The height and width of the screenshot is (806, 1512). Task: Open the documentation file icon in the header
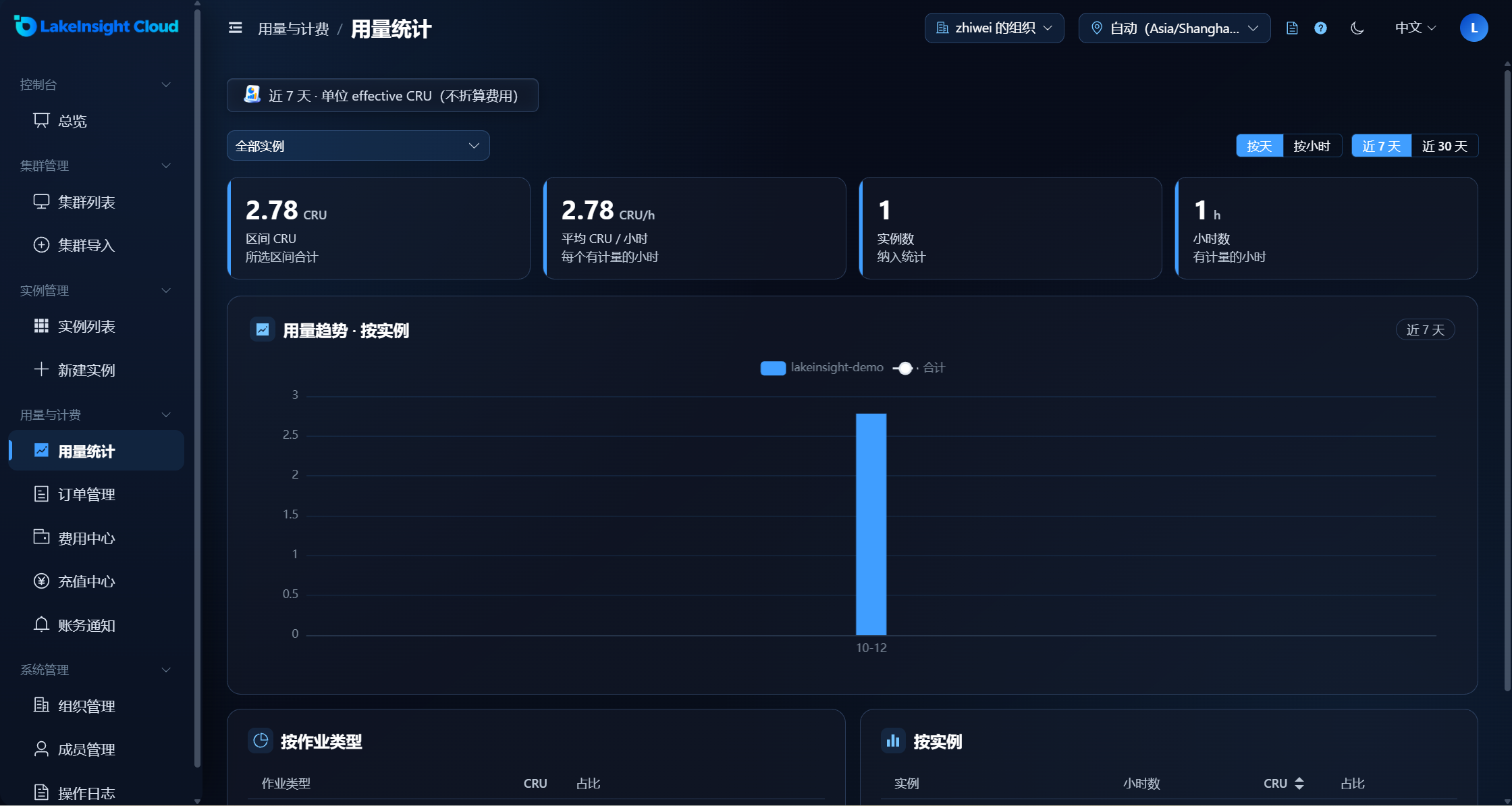1292,28
